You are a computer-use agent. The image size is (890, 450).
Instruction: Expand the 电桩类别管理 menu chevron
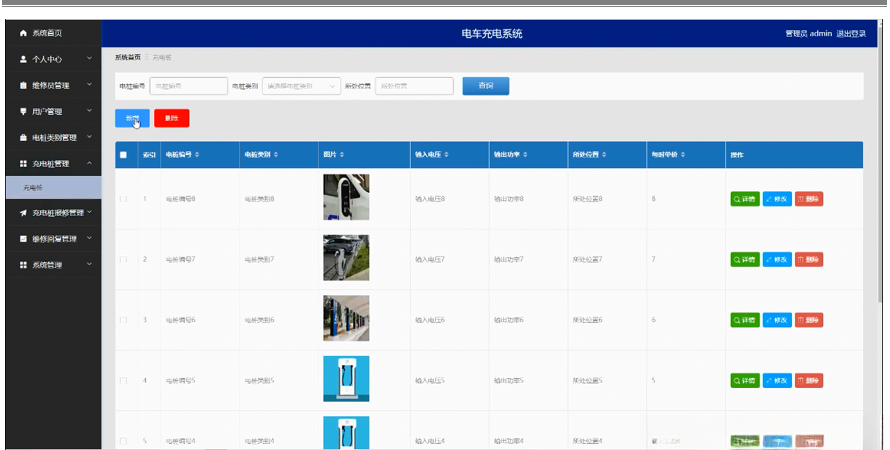point(89,137)
